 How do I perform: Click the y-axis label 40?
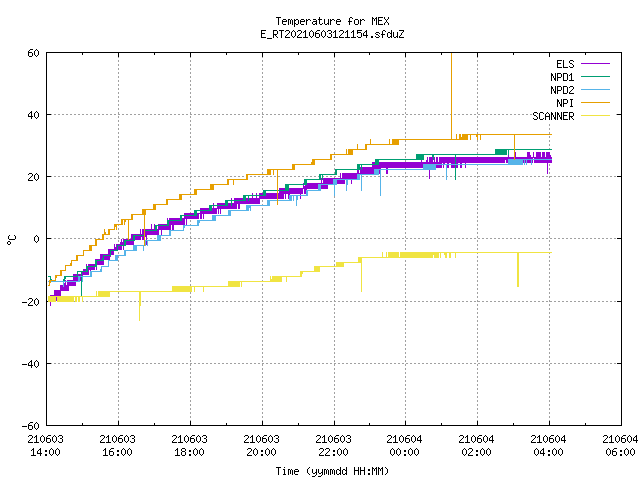coord(33,115)
